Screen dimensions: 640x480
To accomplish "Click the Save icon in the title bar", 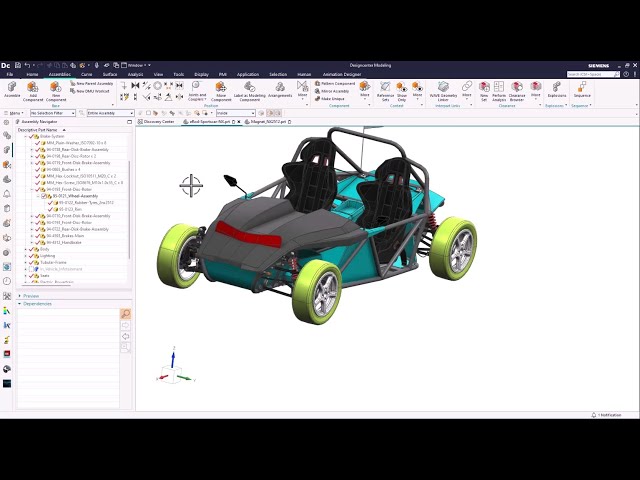I will [x=18, y=65].
